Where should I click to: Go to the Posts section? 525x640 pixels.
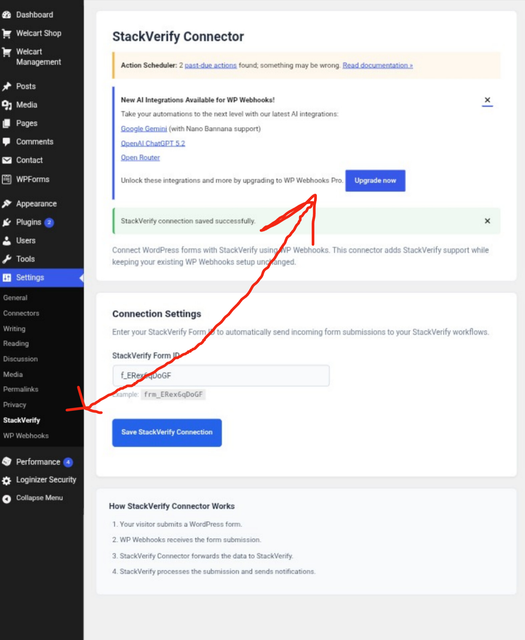pyautogui.click(x=26, y=87)
